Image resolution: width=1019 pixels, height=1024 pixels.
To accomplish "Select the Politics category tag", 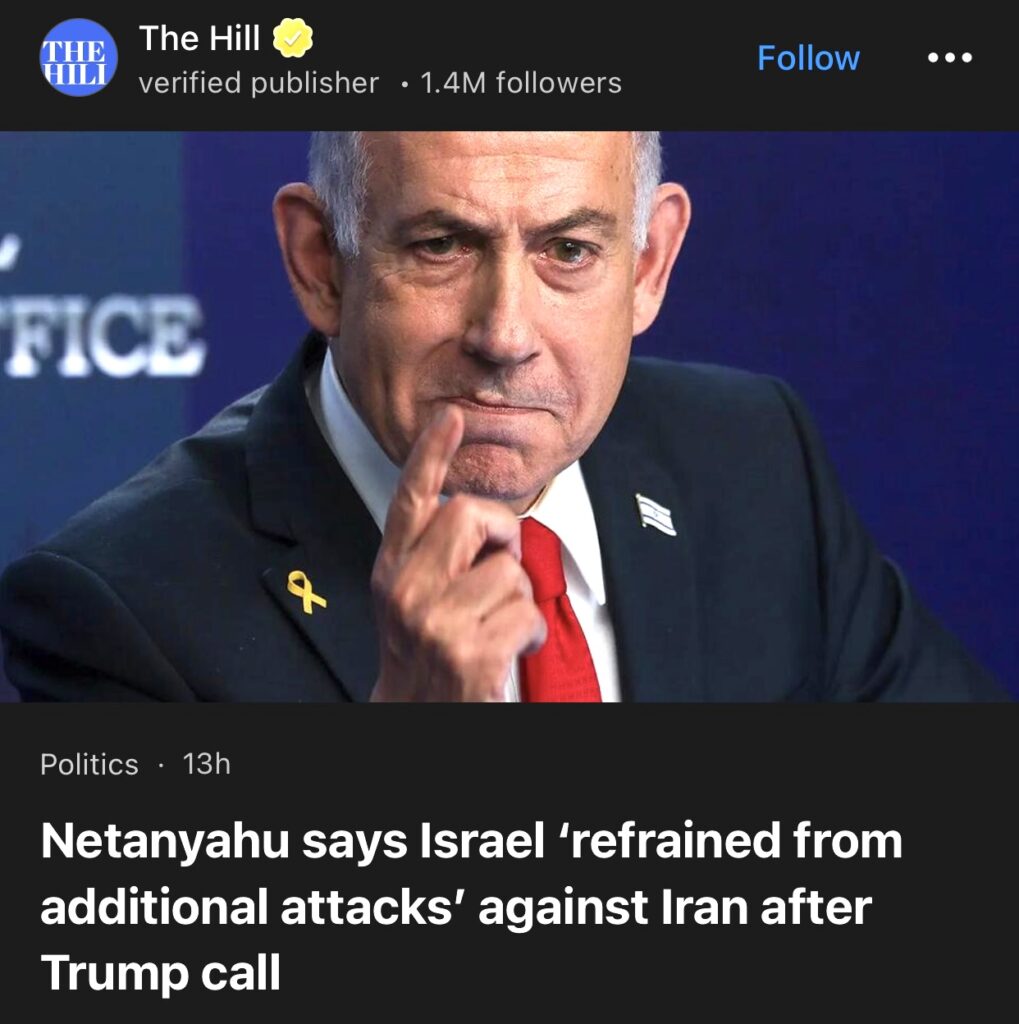I will [x=89, y=764].
